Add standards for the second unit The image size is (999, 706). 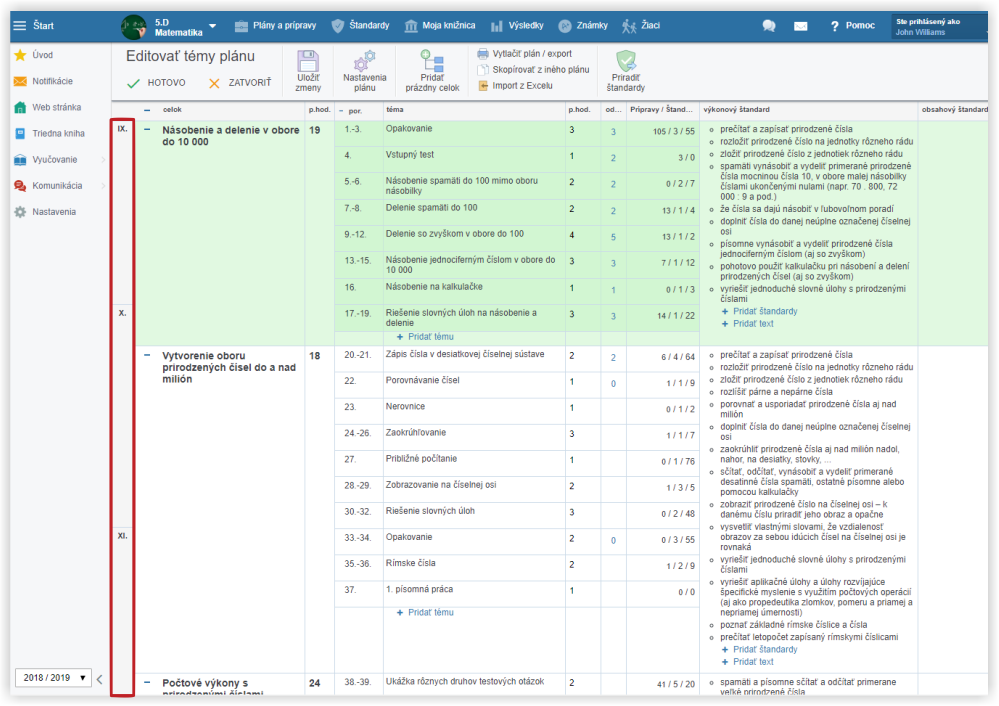pyautogui.click(x=759, y=649)
